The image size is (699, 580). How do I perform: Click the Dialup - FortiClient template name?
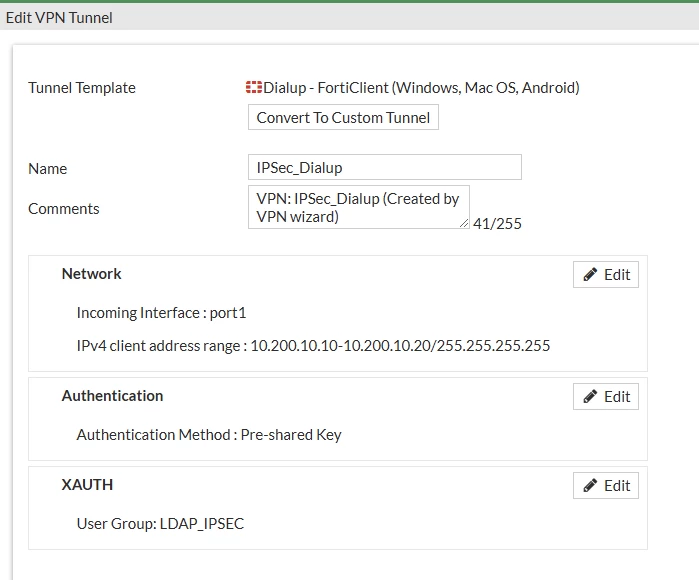[x=421, y=88]
